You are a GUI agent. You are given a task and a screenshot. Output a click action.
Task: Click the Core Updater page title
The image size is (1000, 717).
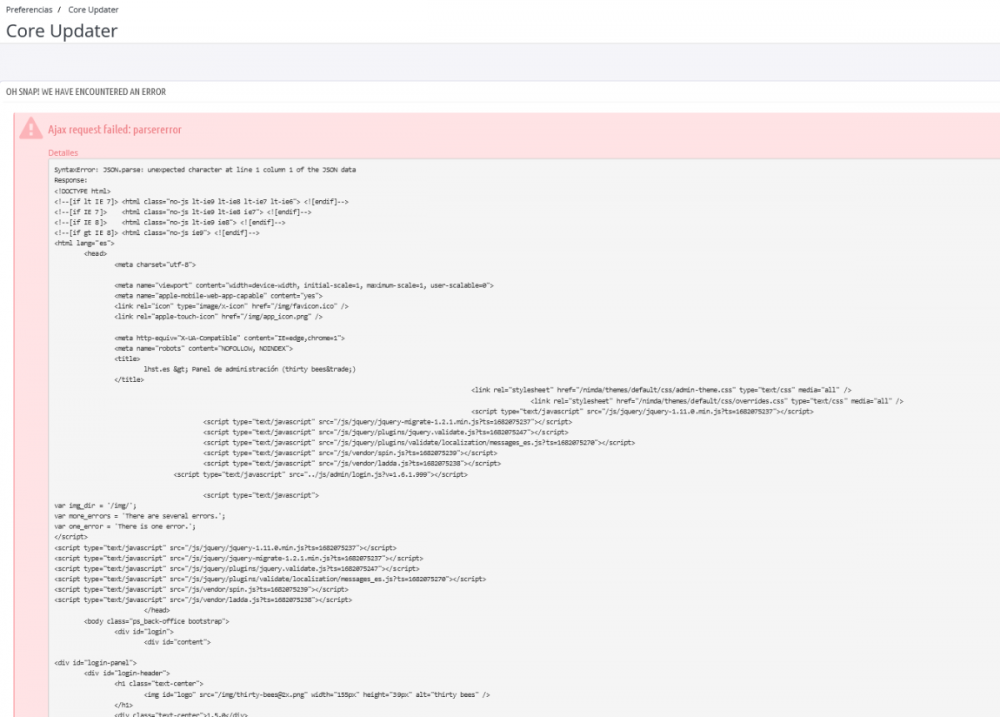click(x=62, y=31)
